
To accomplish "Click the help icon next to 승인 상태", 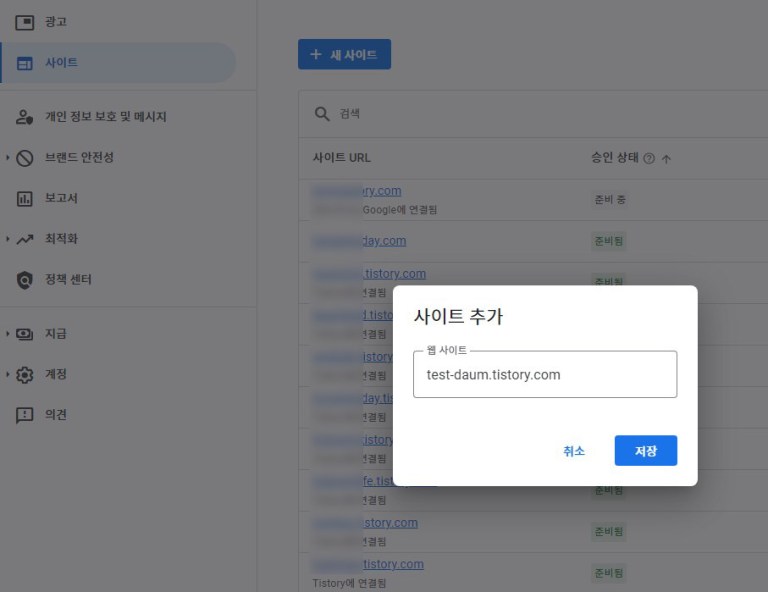I will pos(649,158).
